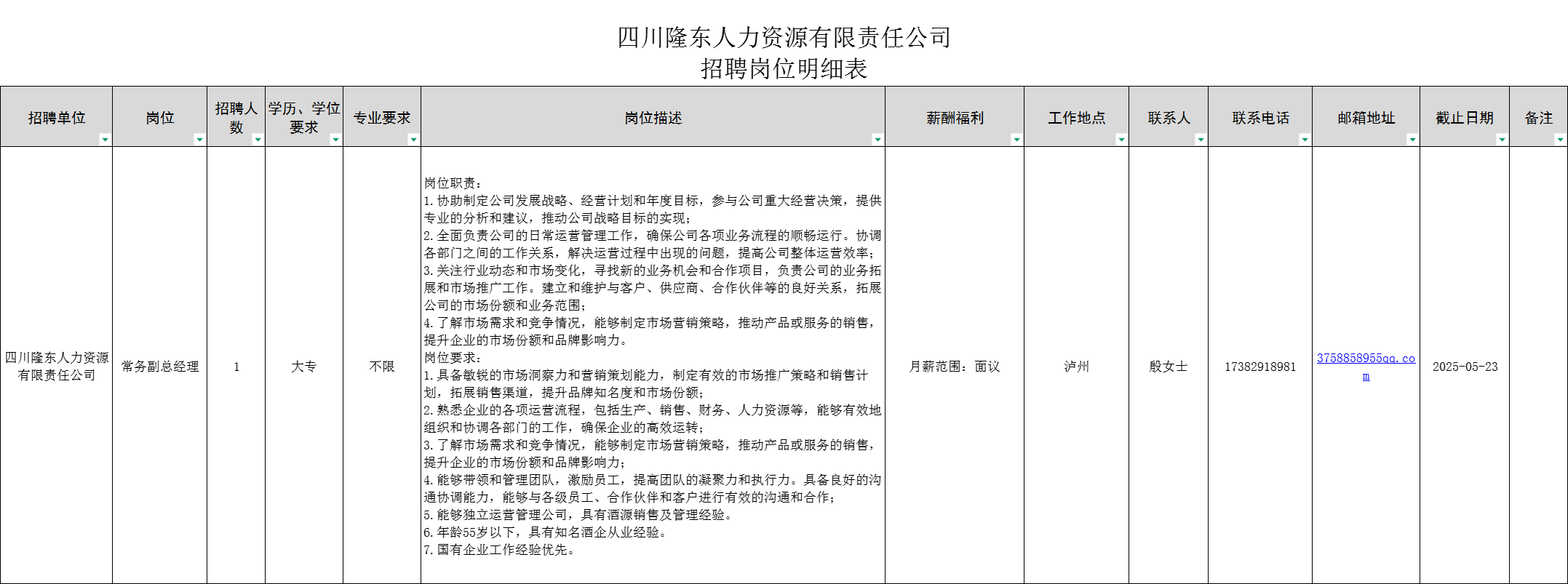
Task: Select the phone number 17382918981 cell
Action: coord(1259,367)
